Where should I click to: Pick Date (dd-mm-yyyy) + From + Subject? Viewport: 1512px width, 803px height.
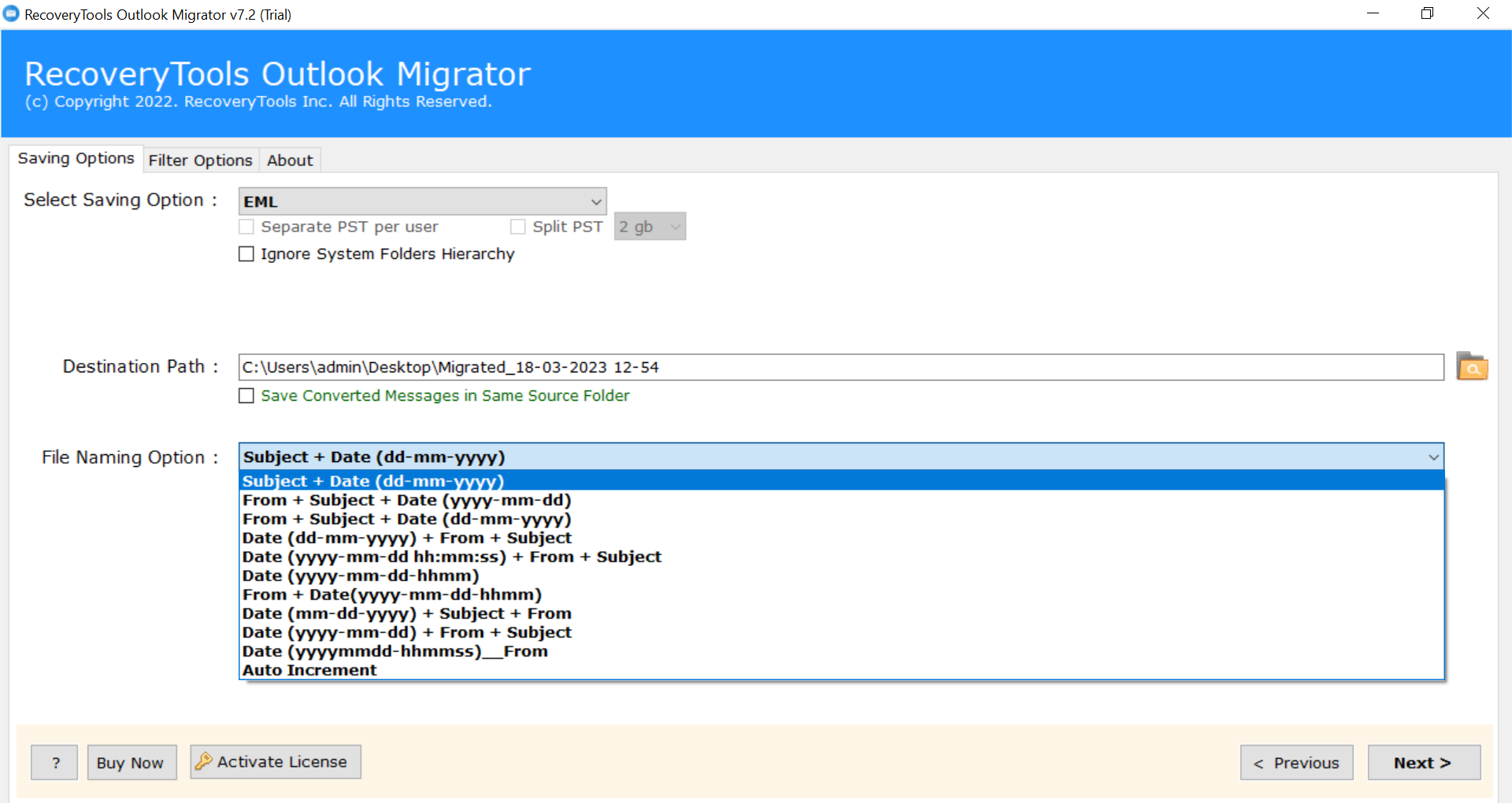point(841,538)
